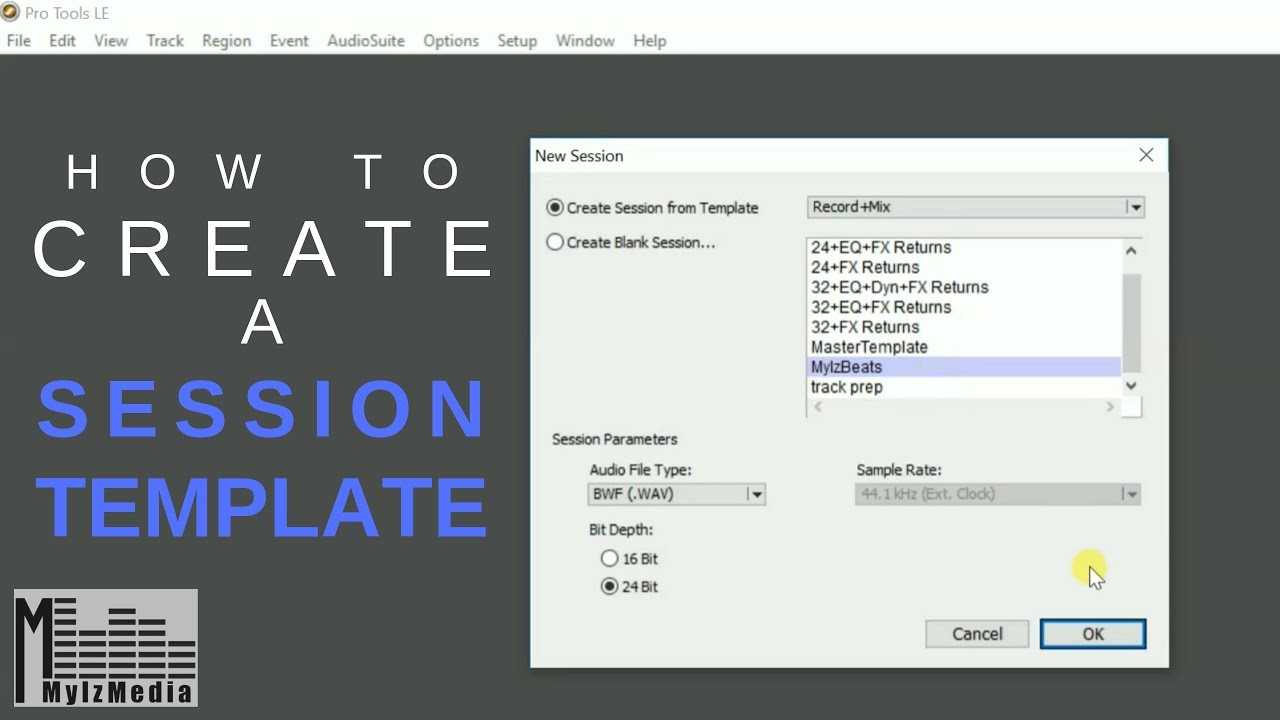This screenshot has width=1280, height=720.
Task: Click template list vertical scrollbar thumb
Action: click(1131, 323)
